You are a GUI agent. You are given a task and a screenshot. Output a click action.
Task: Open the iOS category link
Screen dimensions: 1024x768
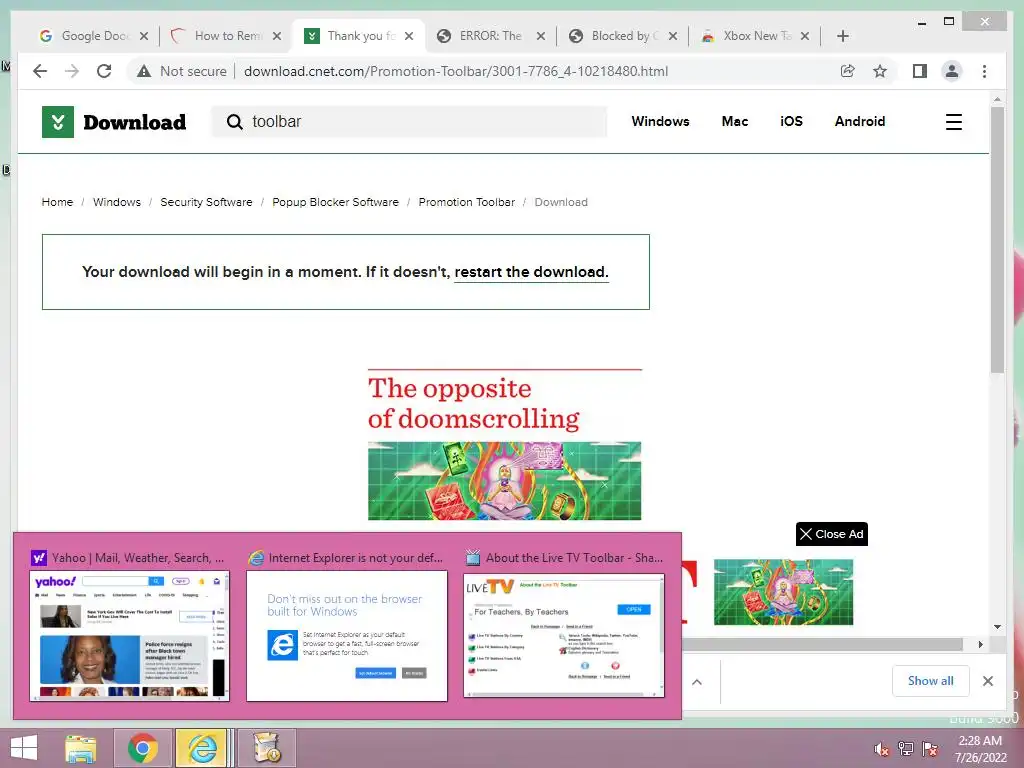(791, 121)
